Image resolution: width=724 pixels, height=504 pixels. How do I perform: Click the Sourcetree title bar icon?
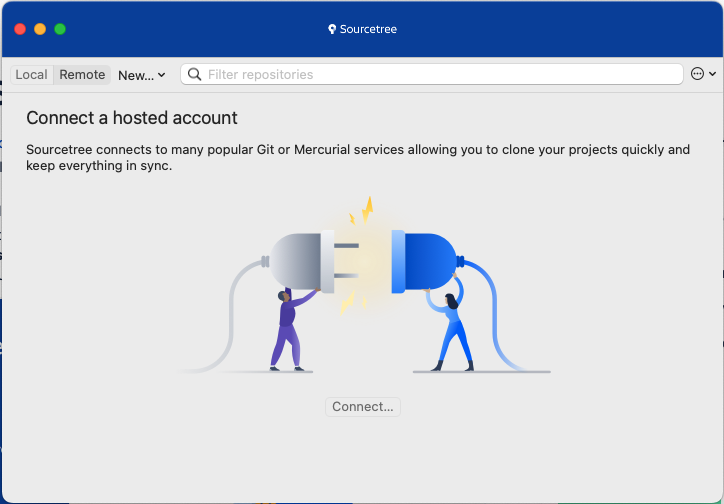pos(332,29)
